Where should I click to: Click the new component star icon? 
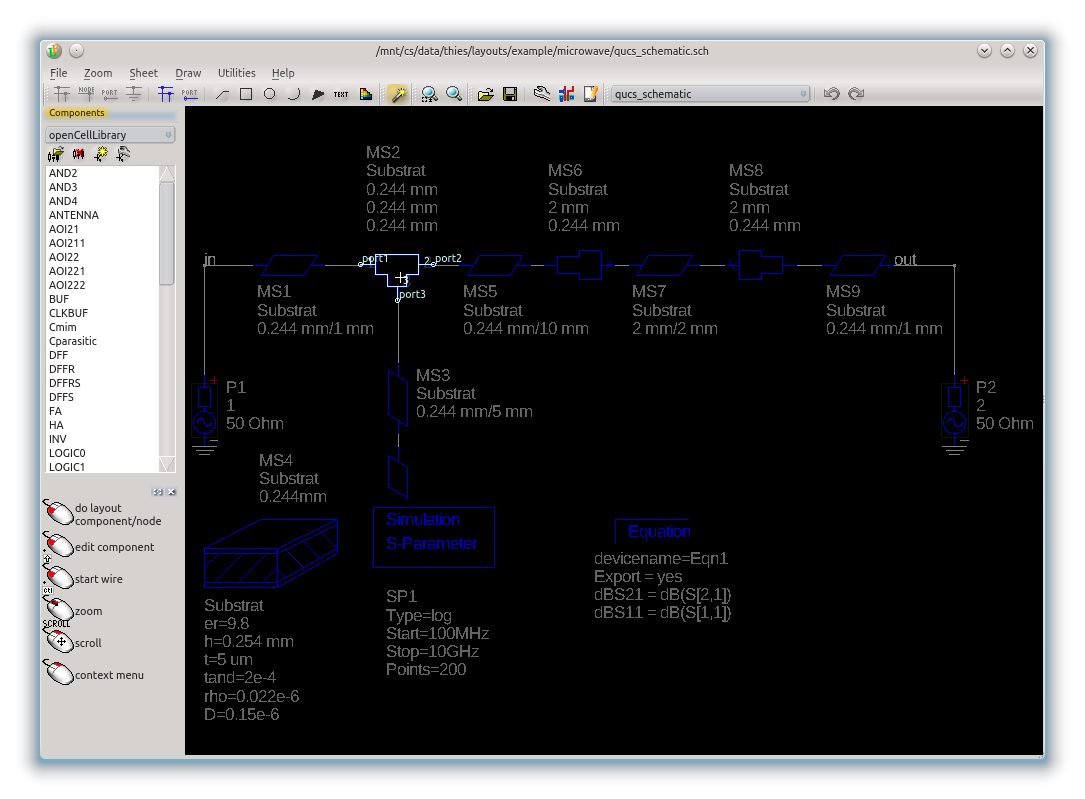101,154
